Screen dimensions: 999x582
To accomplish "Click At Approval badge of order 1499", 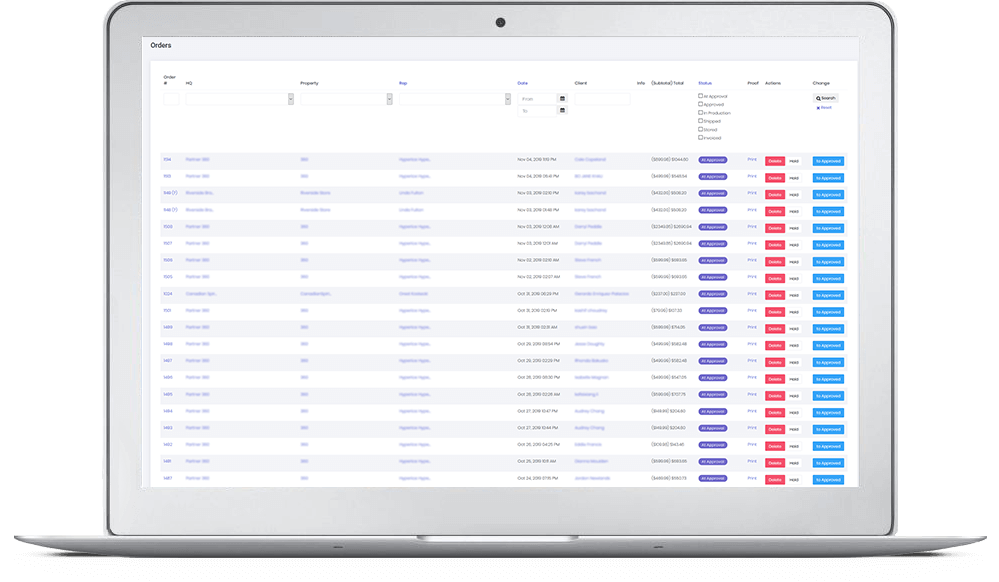I will (x=713, y=327).
